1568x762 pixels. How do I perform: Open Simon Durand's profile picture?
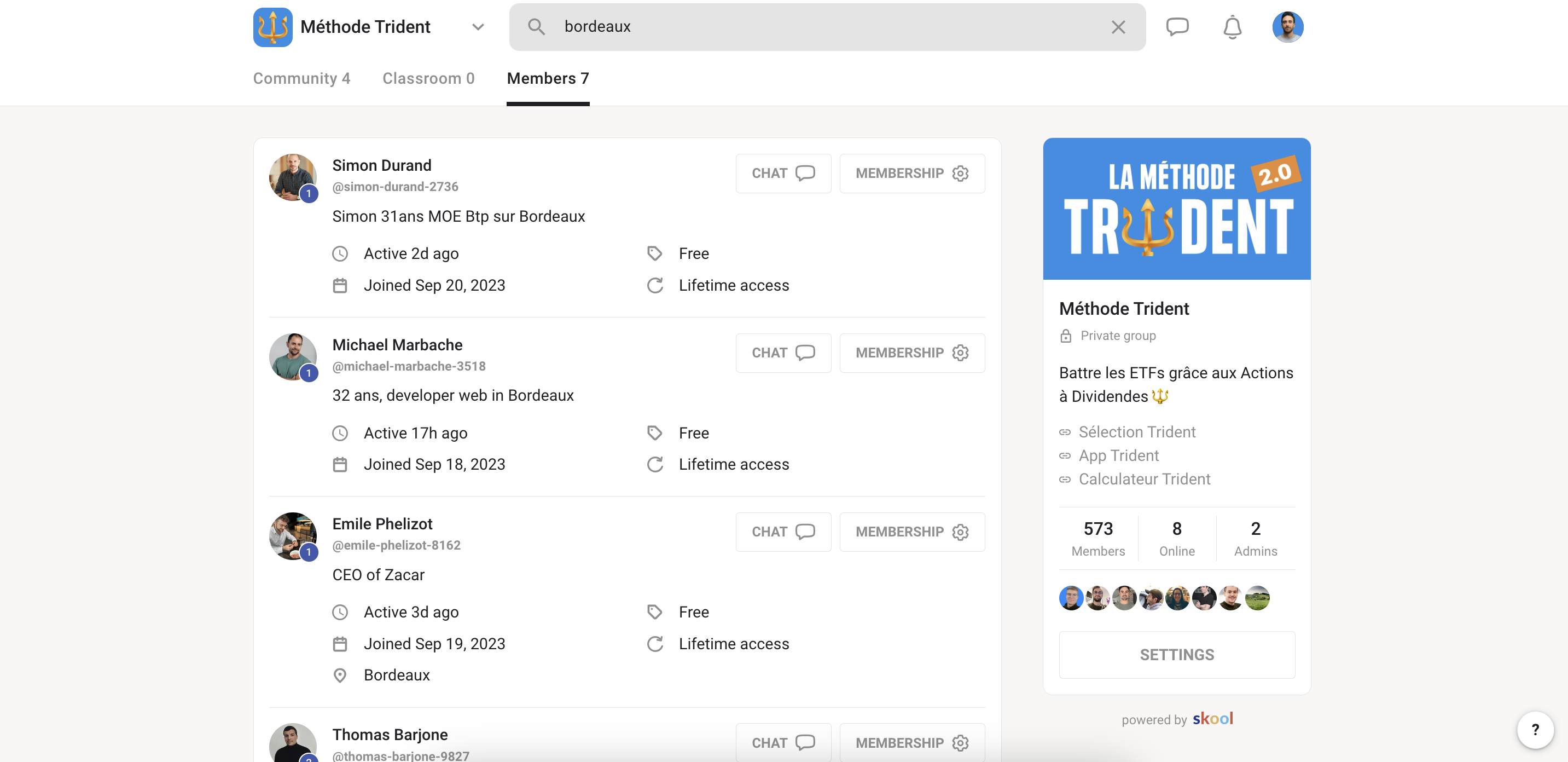pyautogui.click(x=293, y=177)
